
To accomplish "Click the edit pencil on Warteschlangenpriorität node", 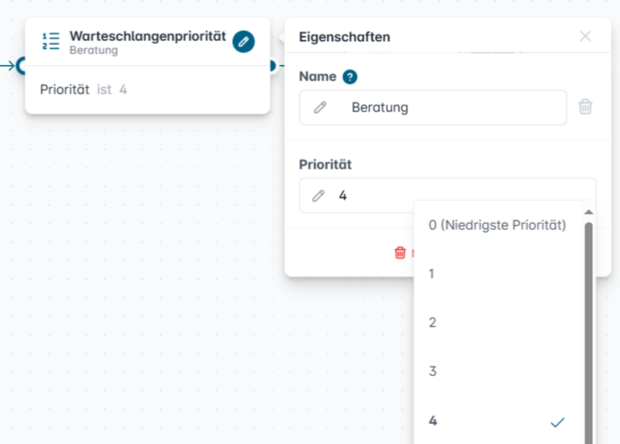I will (x=243, y=42).
